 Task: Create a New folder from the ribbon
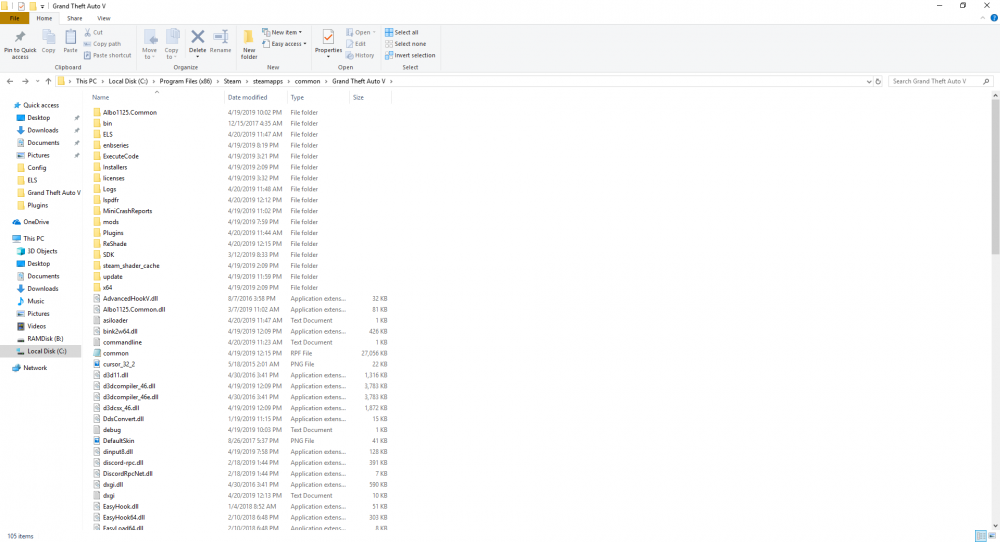click(249, 44)
